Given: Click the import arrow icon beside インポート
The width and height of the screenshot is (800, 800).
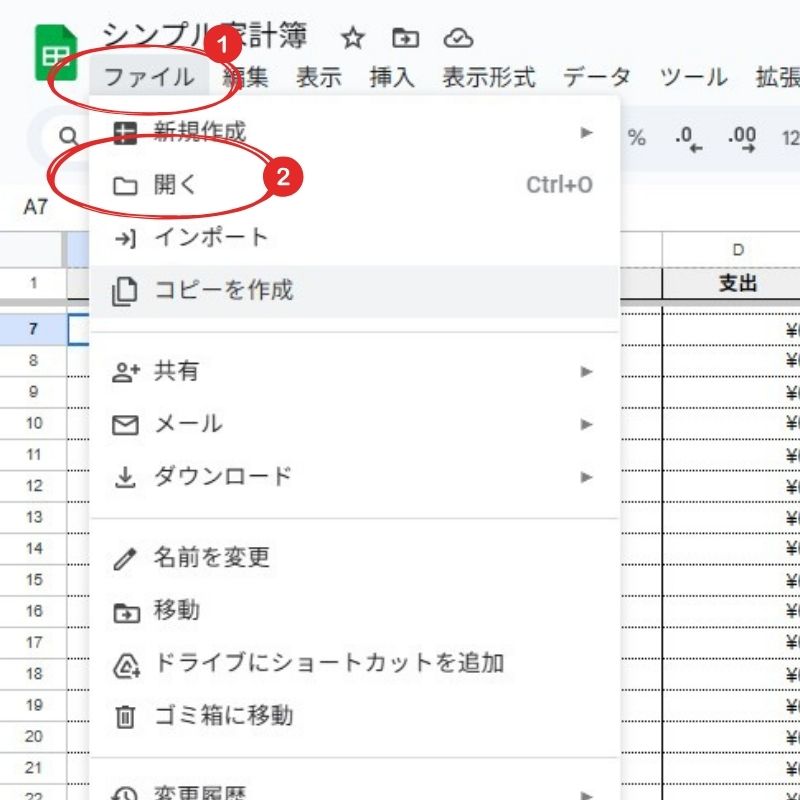Looking at the screenshot, I should click(x=125, y=238).
